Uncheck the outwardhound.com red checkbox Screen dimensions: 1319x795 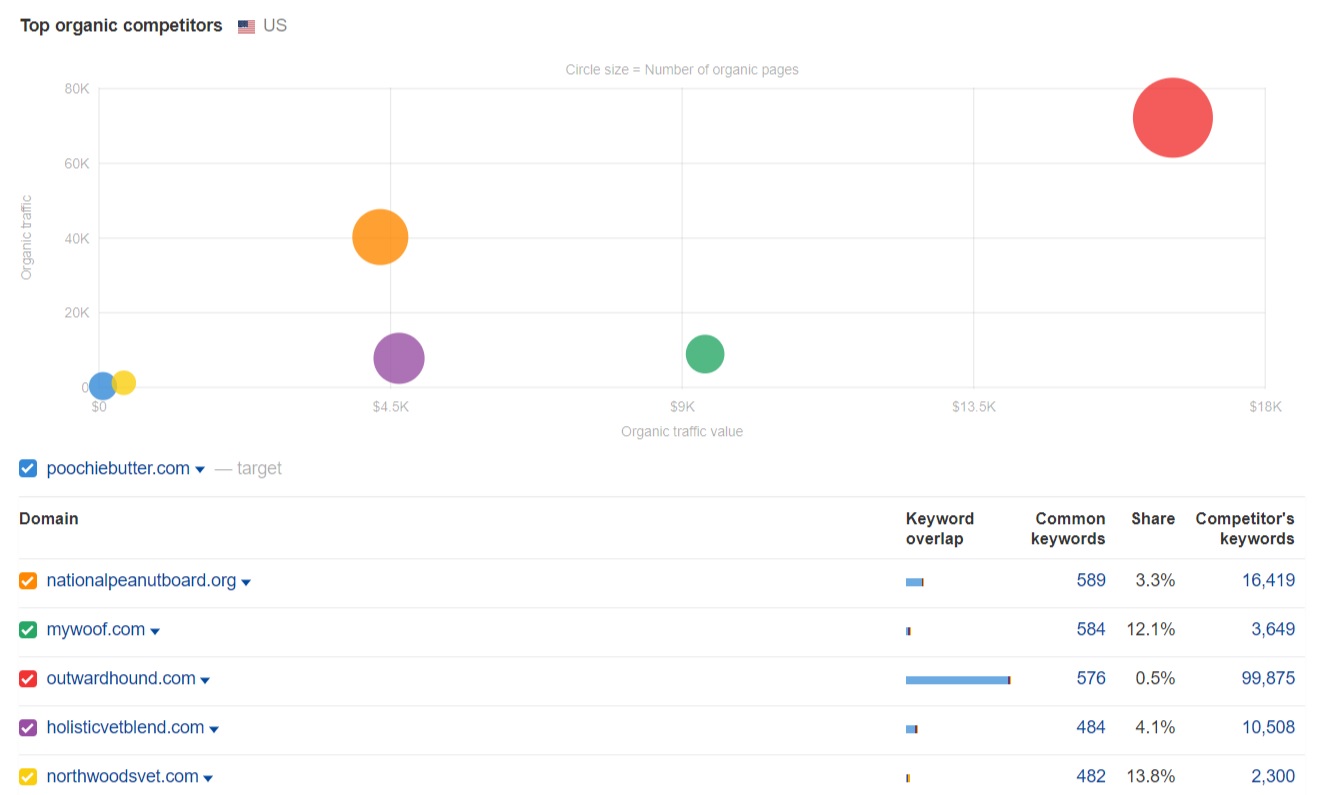(28, 679)
